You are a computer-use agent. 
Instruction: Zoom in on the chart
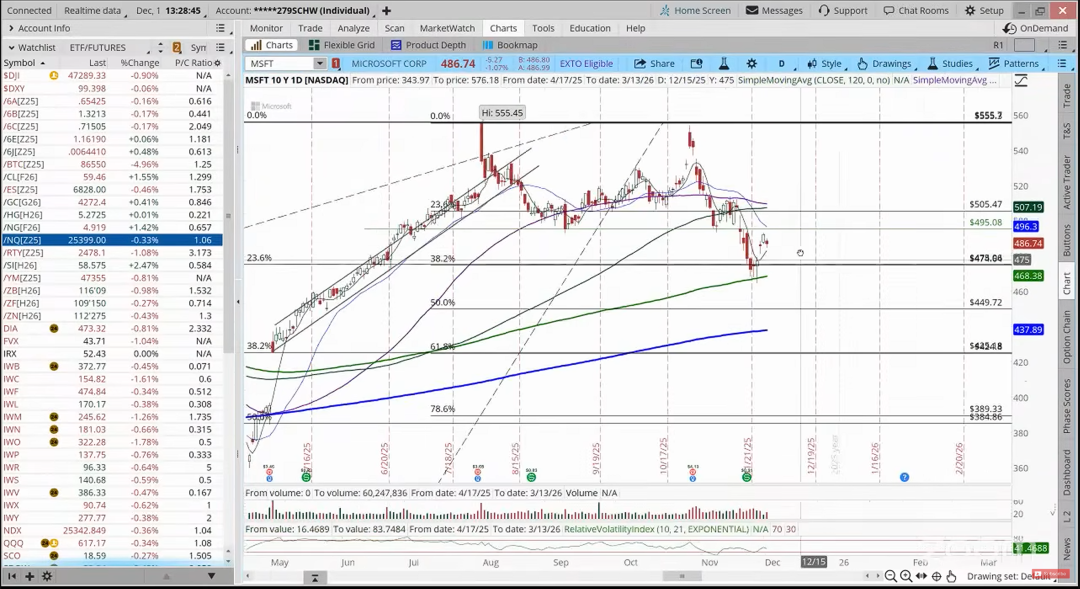[x=906, y=576]
